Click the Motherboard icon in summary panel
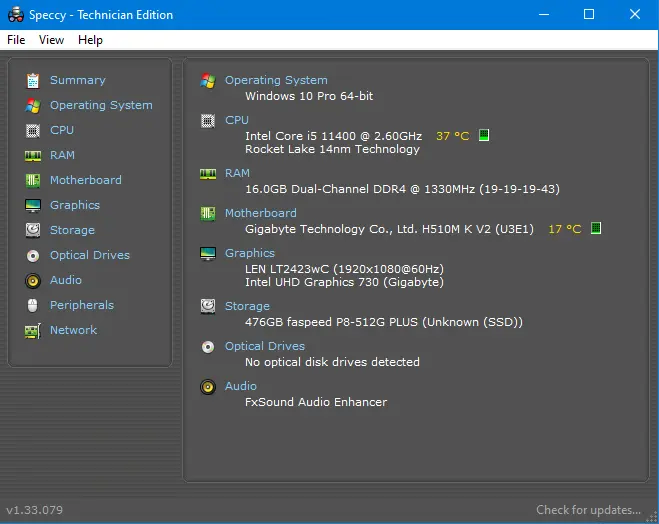 (208, 213)
